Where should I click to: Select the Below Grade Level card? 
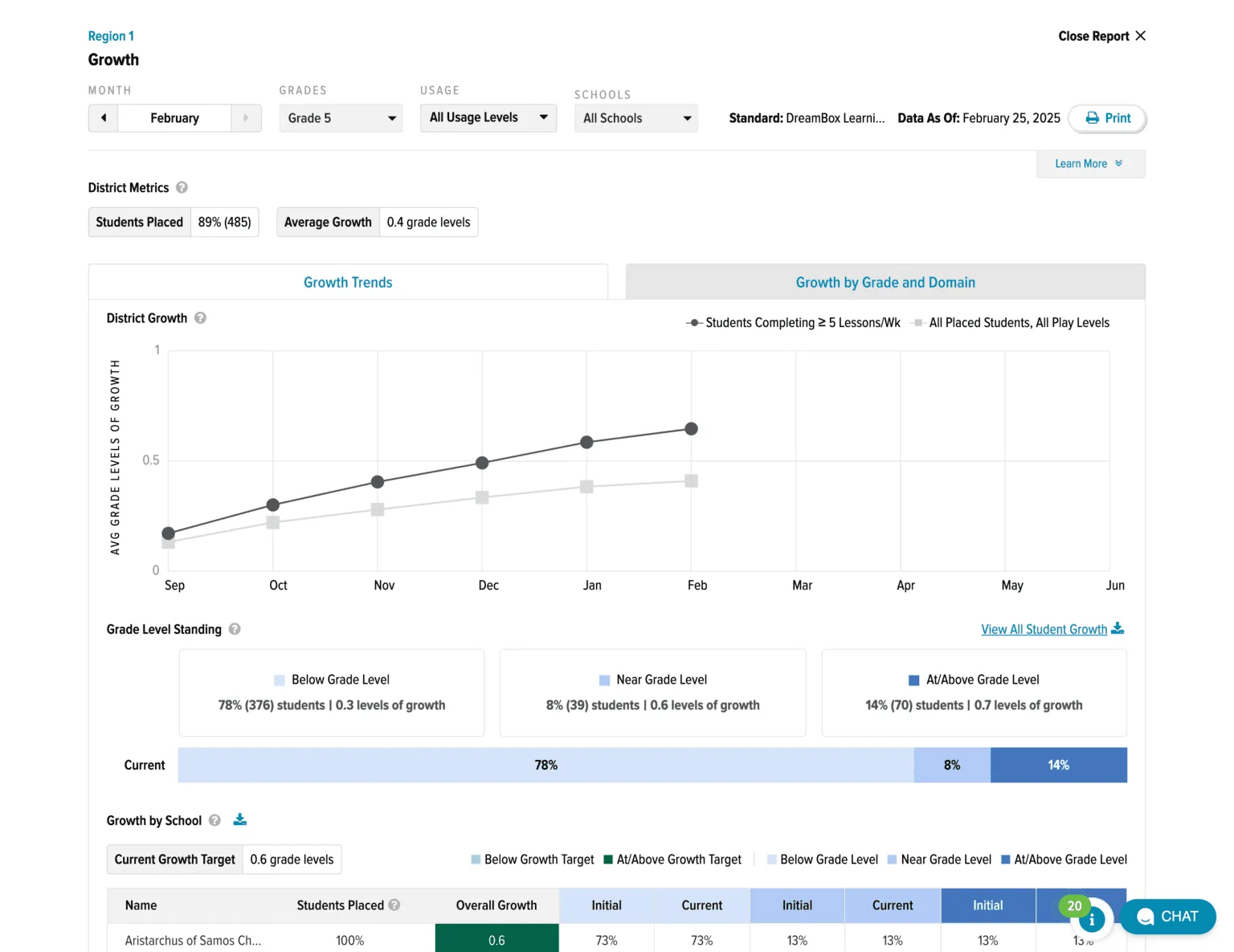(332, 693)
